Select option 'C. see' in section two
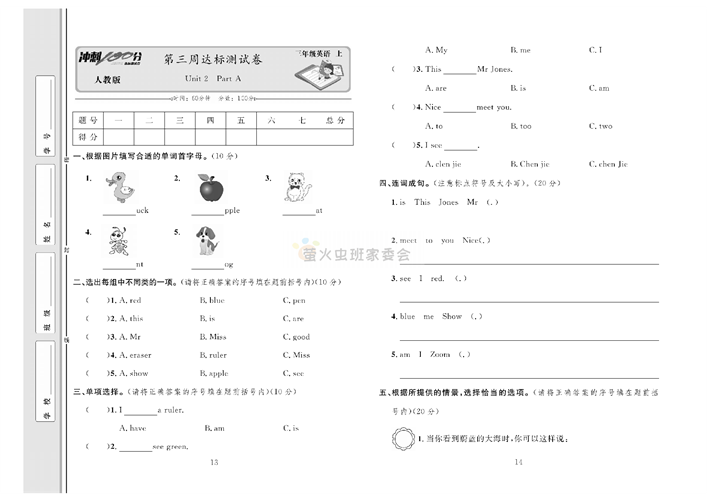The image size is (707, 500). 293,373
